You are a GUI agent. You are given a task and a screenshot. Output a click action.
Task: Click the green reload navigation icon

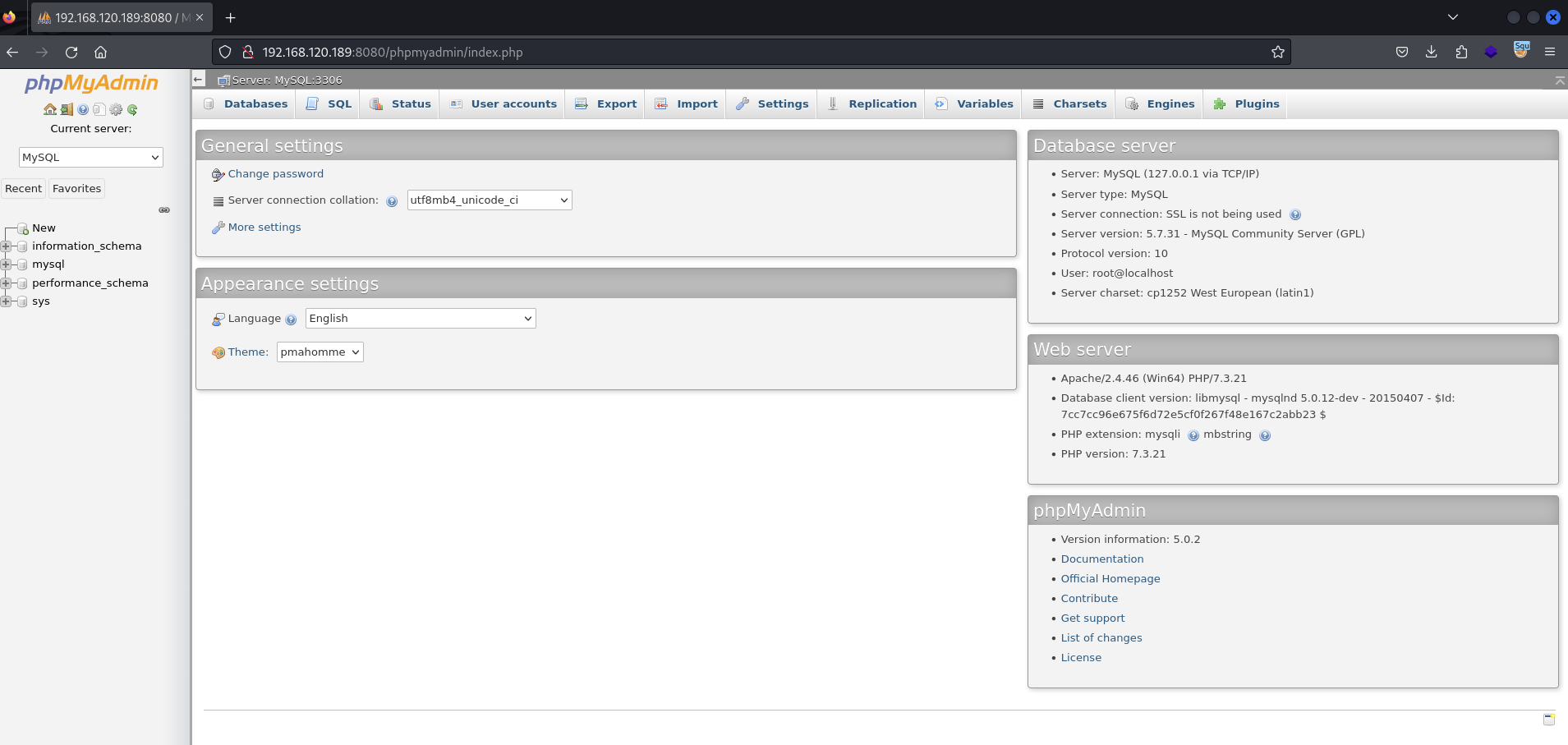(x=132, y=109)
